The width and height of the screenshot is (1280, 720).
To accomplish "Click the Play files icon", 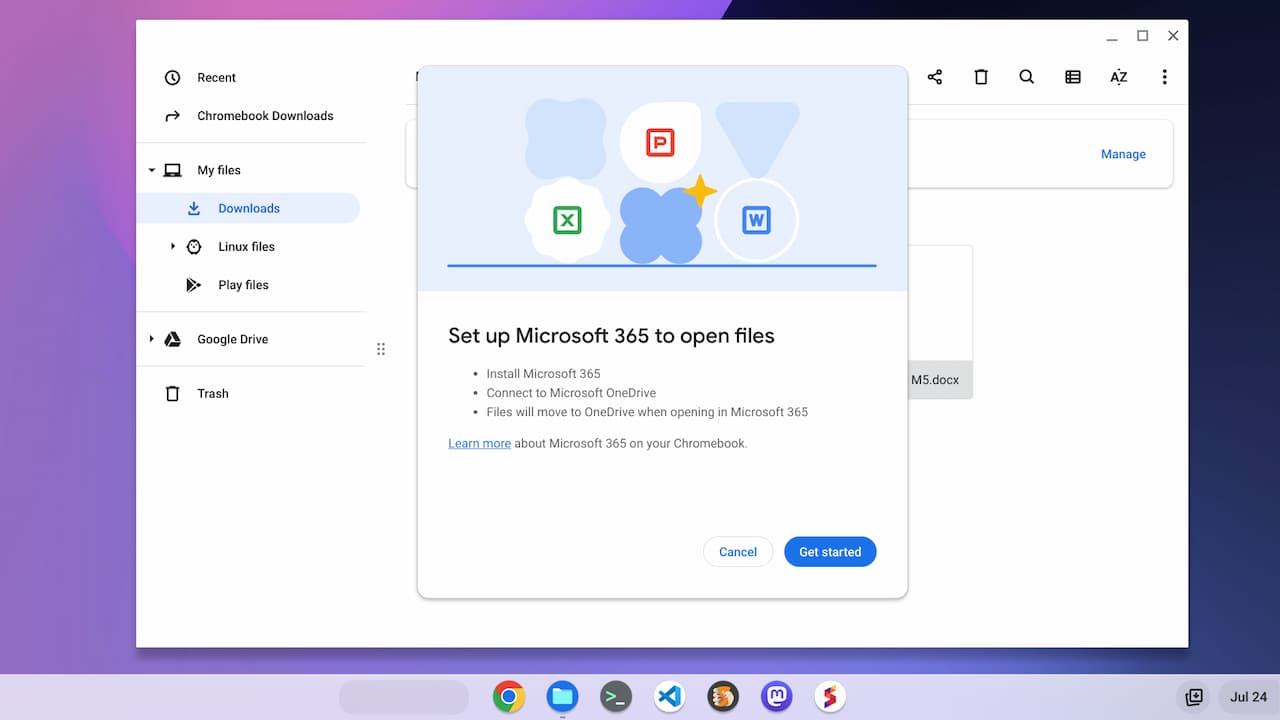I will 194,285.
